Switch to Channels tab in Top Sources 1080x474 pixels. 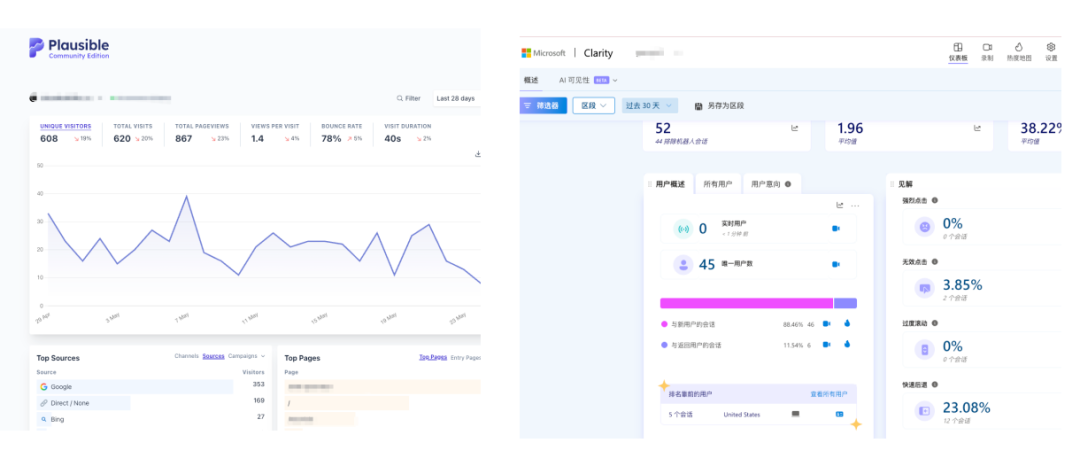click(187, 356)
